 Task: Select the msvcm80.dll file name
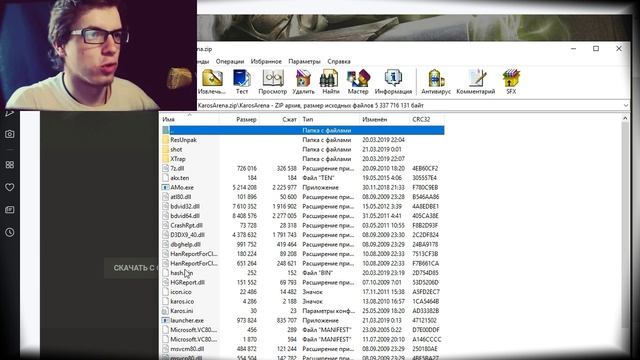(187, 349)
